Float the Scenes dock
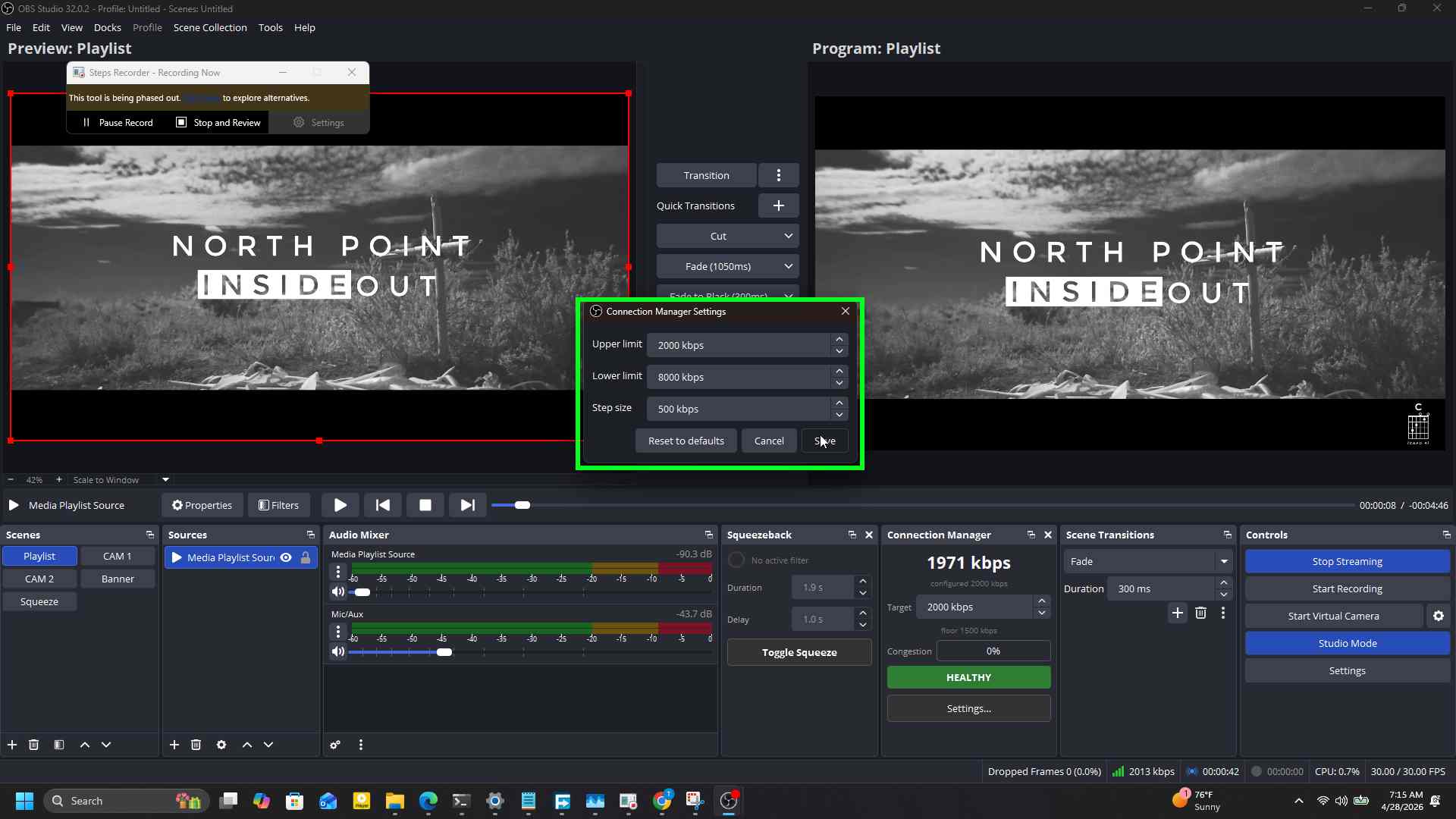1456x819 pixels. point(149,535)
